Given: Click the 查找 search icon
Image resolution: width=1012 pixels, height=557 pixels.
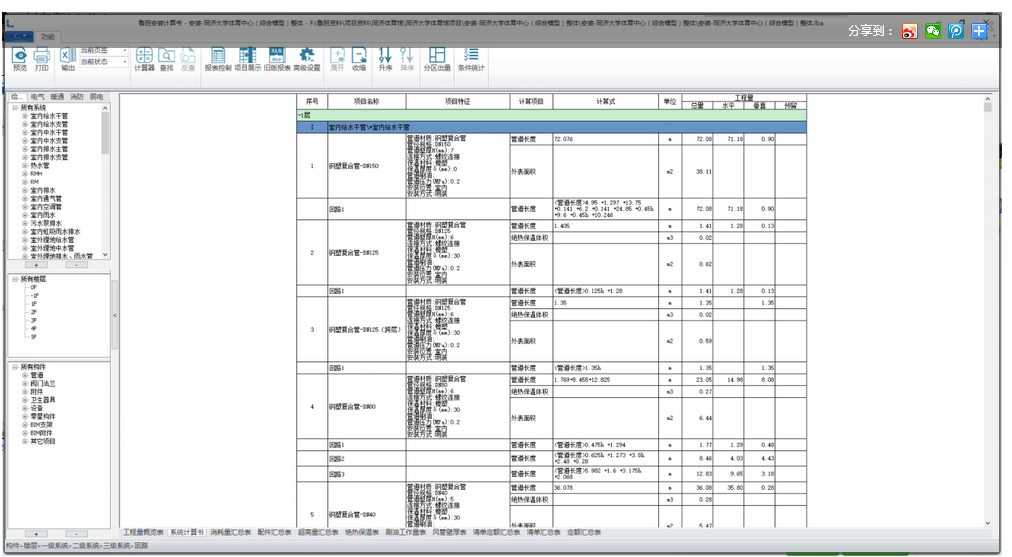Looking at the screenshot, I should pyautogui.click(x=167, y=56).
